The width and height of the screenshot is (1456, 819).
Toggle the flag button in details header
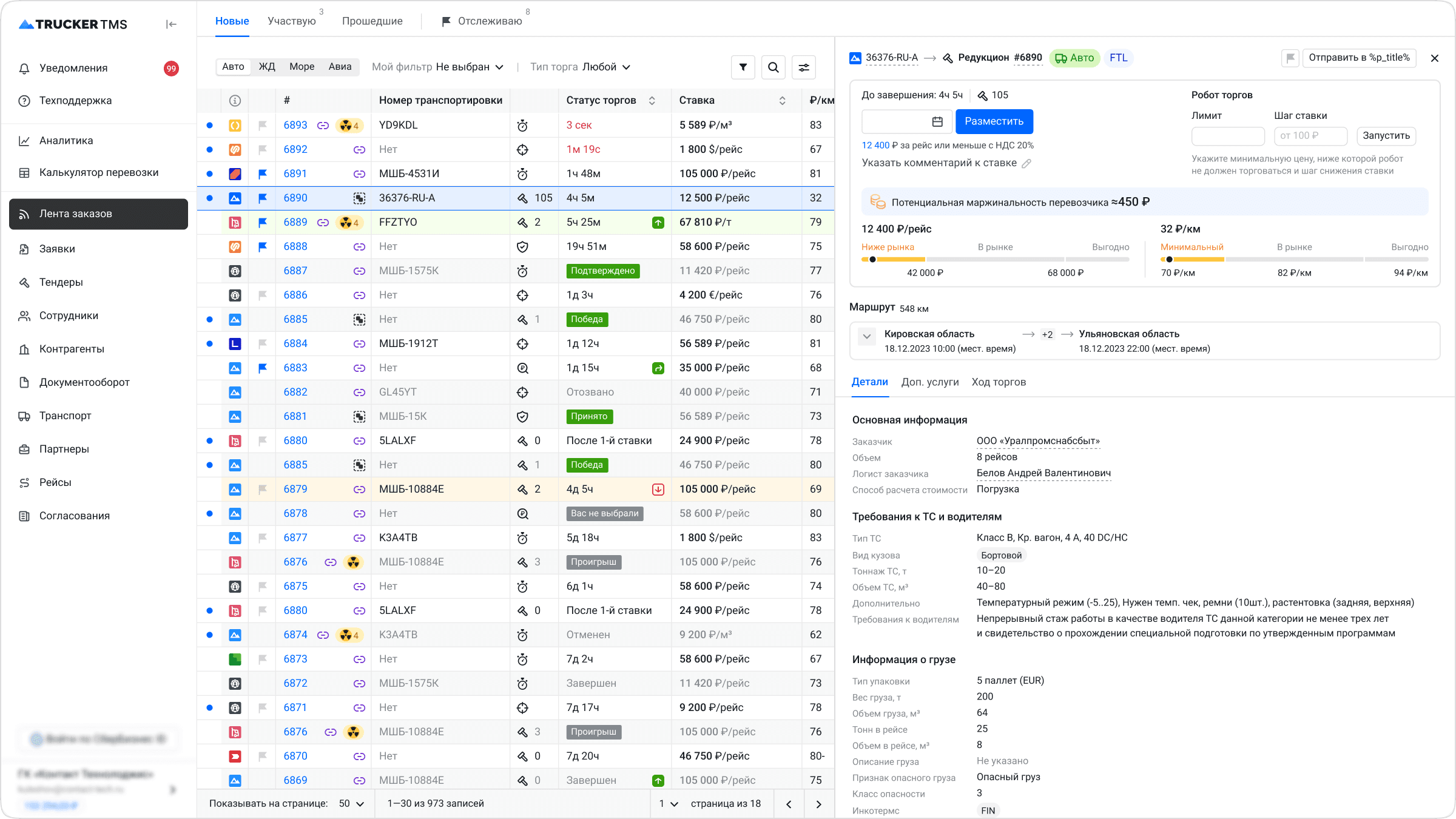1290,58
